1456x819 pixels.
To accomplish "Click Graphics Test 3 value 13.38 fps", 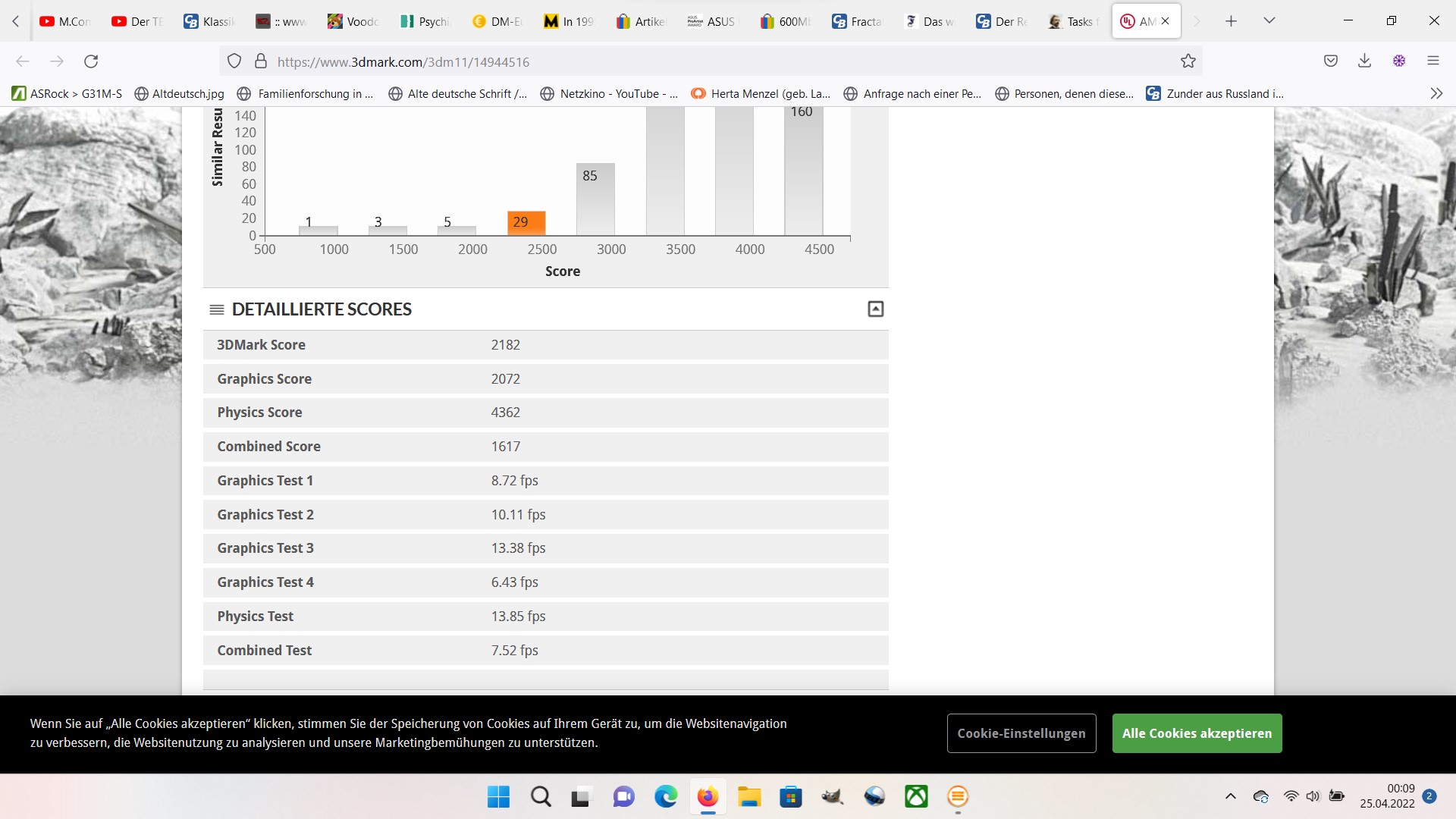I will [x=518, y=548].
